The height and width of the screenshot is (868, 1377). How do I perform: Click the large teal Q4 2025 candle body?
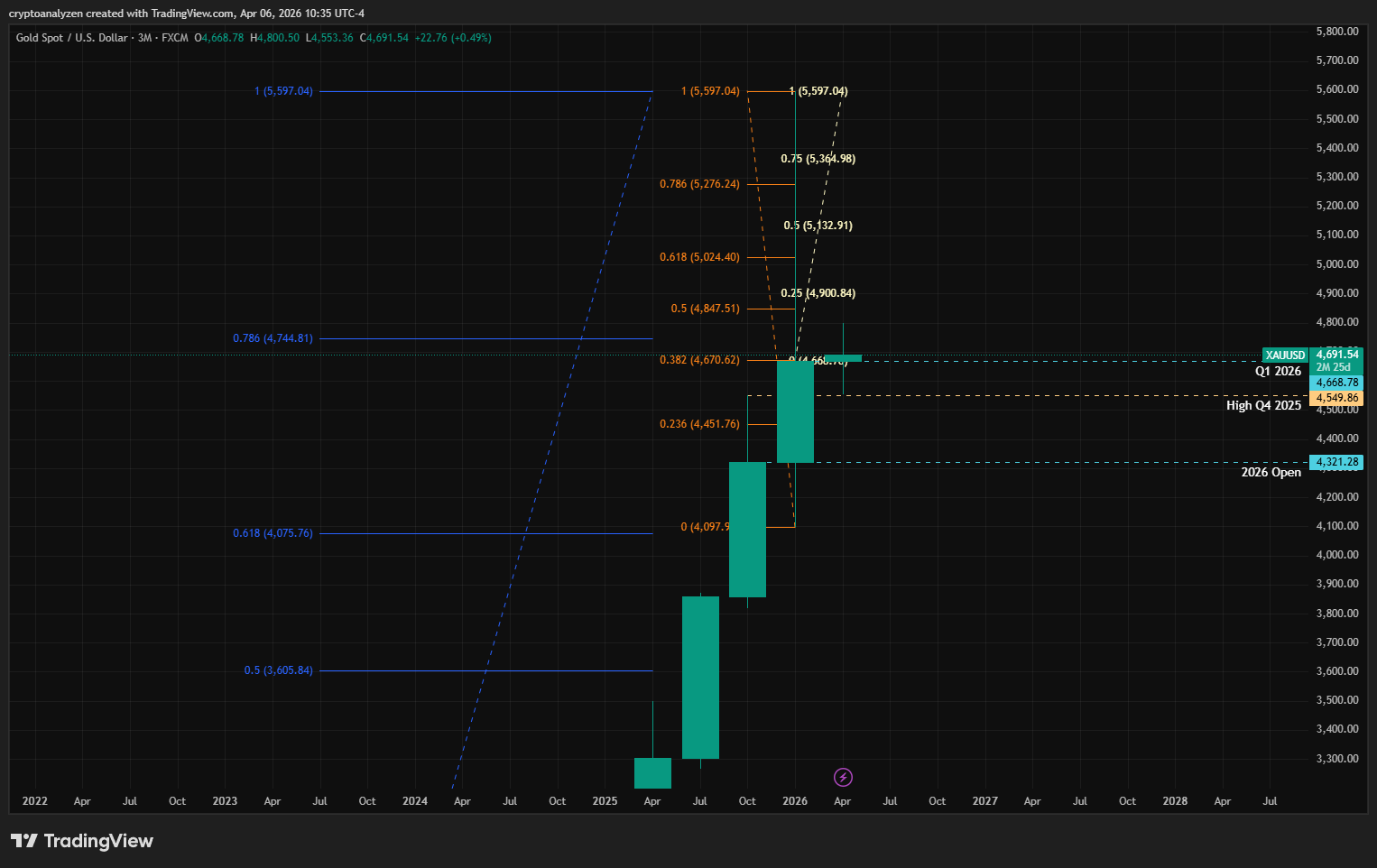click(x=747, y=530)
